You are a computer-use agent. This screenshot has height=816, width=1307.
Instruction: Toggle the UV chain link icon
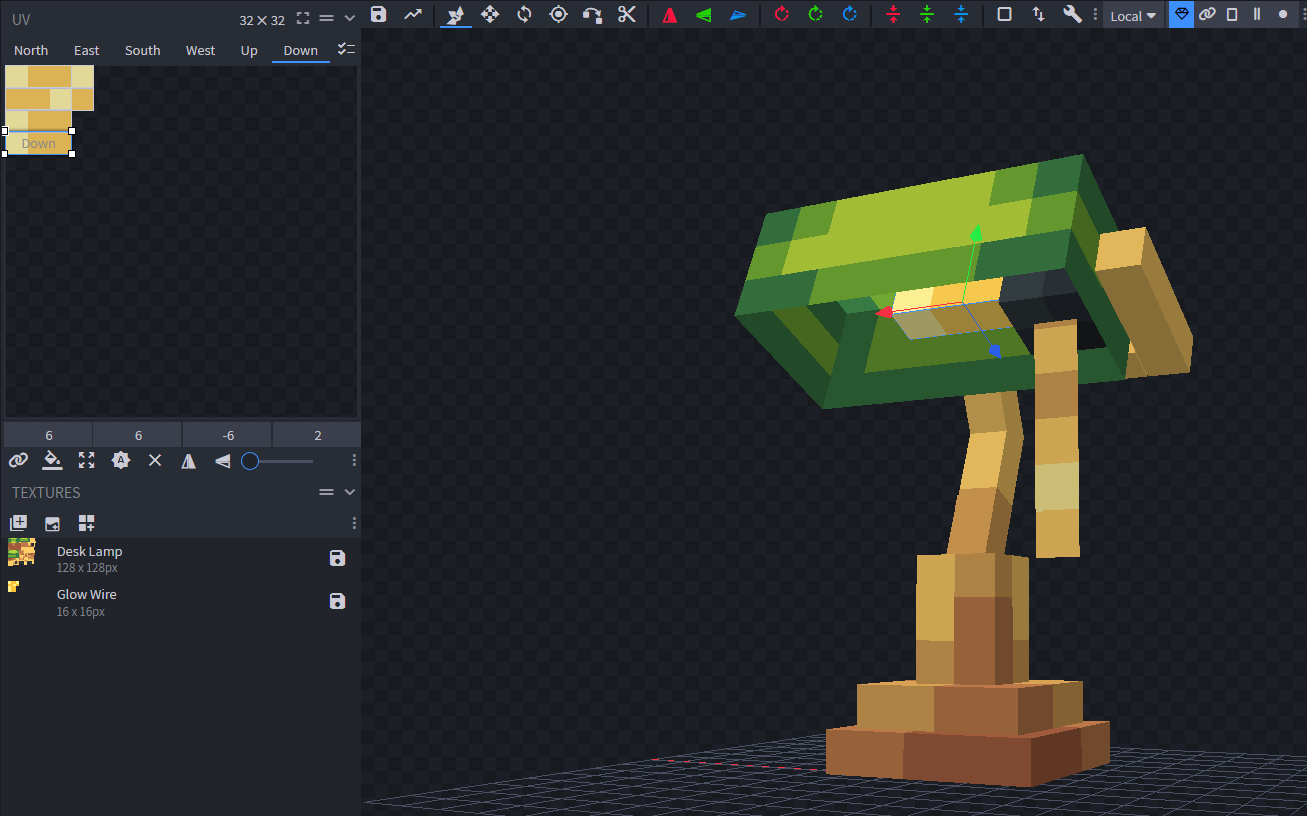coord(18,460)
